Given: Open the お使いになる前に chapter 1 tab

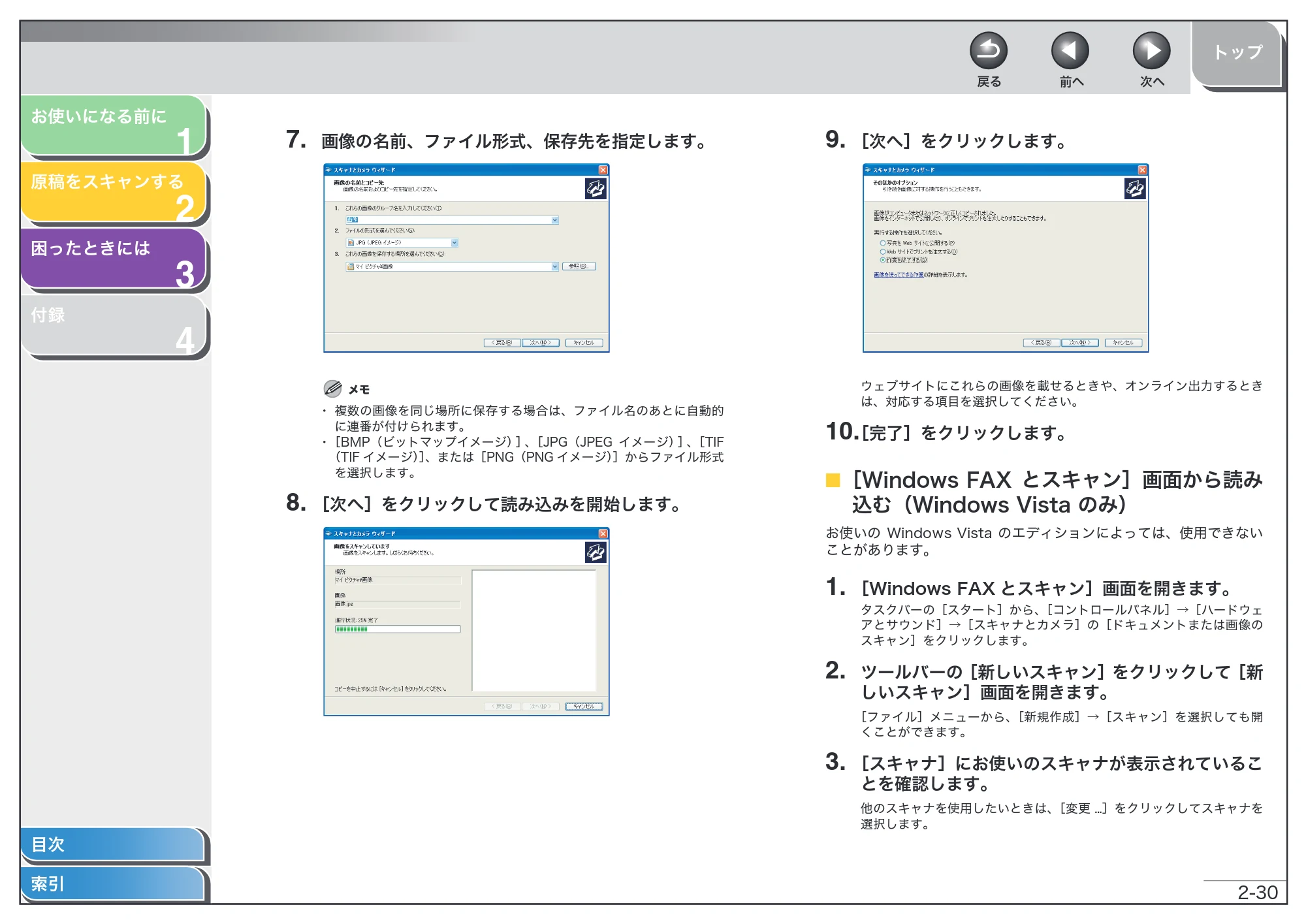Looking at the screenshot, I should pos(114,126).
